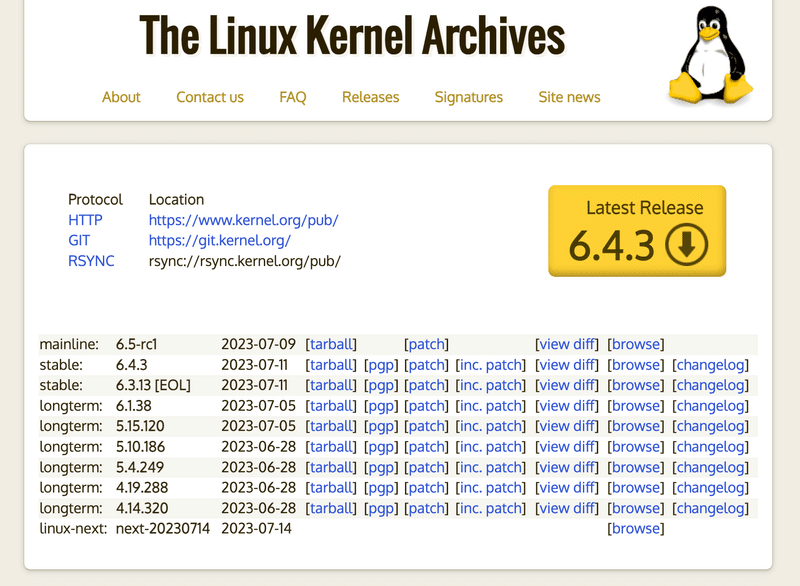Screen dimensions: 800x586
Task: Open pgp for longterm 5.4.249
Action: pyautogui.click(x=381, y=467)
